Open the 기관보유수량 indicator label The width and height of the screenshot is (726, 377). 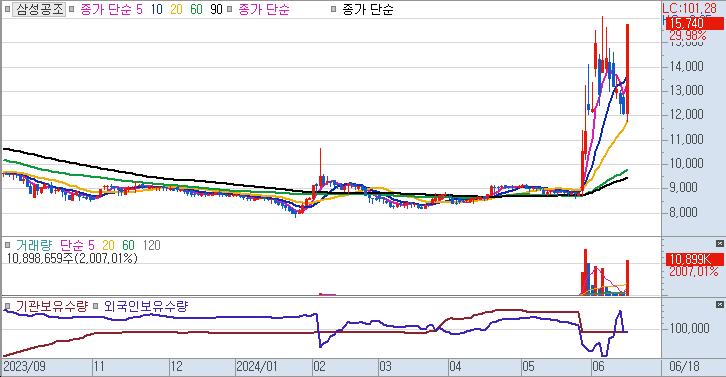coord(51,306)
